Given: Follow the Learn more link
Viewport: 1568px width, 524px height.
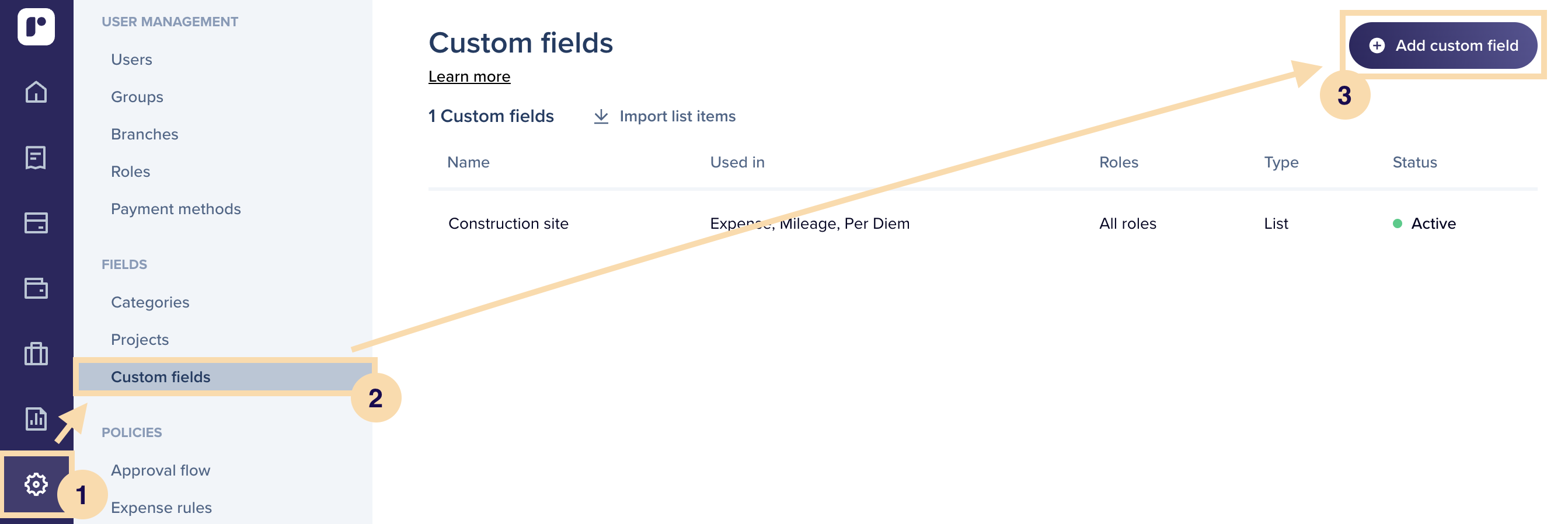Looking at the screenshot, I should 469,76.
